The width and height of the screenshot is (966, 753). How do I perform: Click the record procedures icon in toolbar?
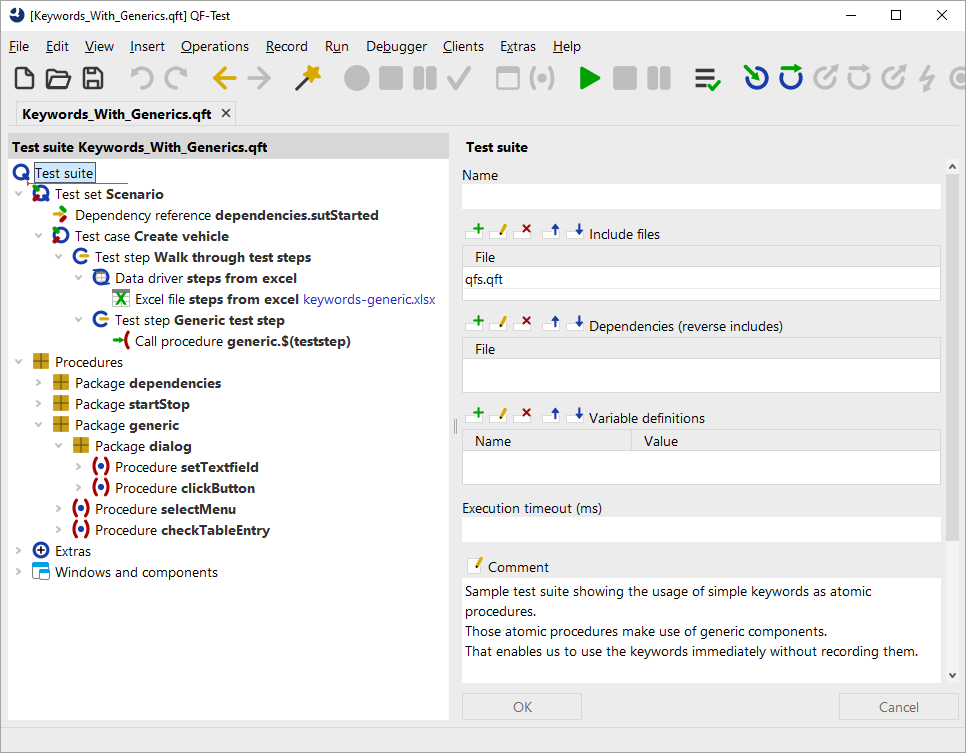(542, 78)
